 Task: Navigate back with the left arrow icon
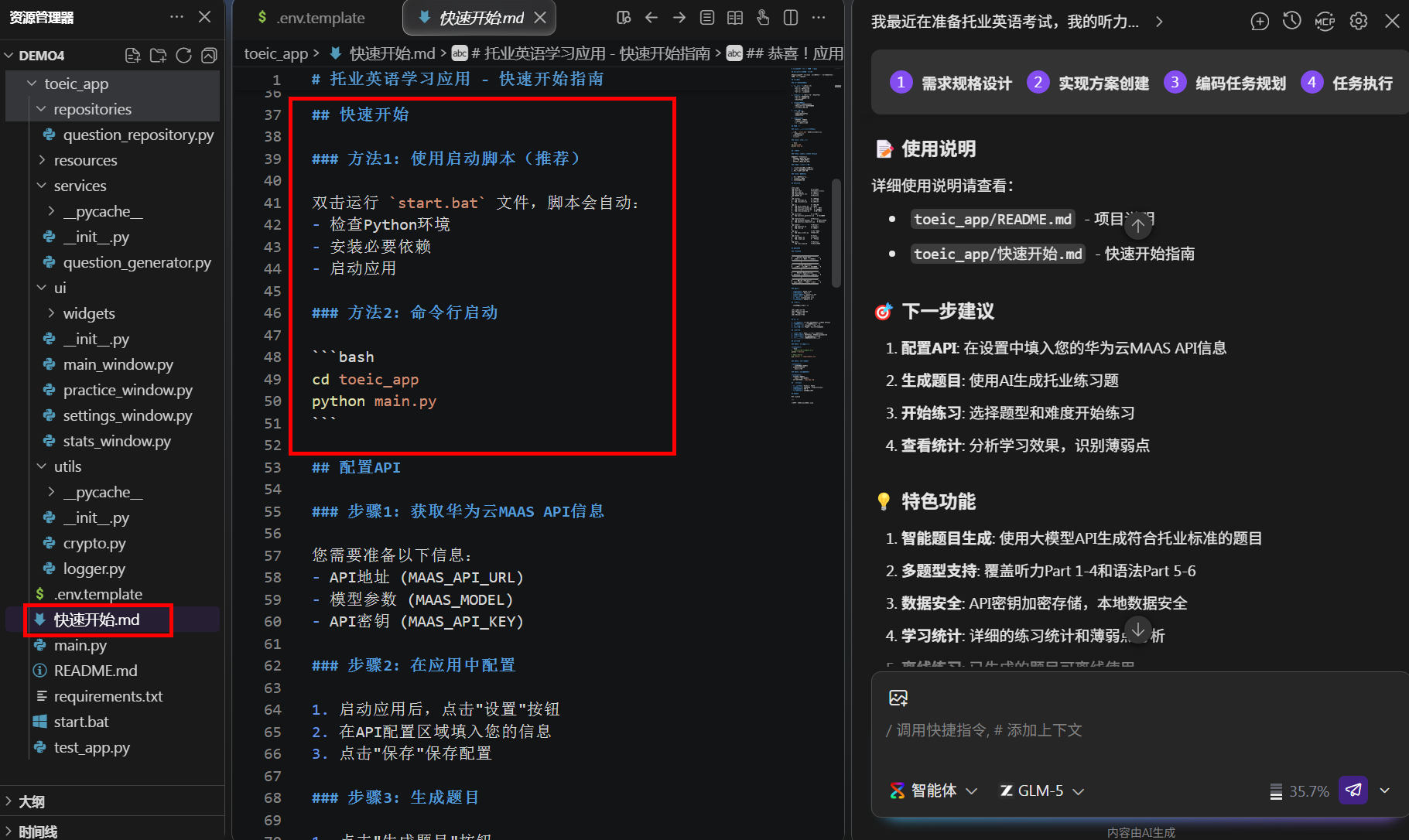tap(651, 17)
